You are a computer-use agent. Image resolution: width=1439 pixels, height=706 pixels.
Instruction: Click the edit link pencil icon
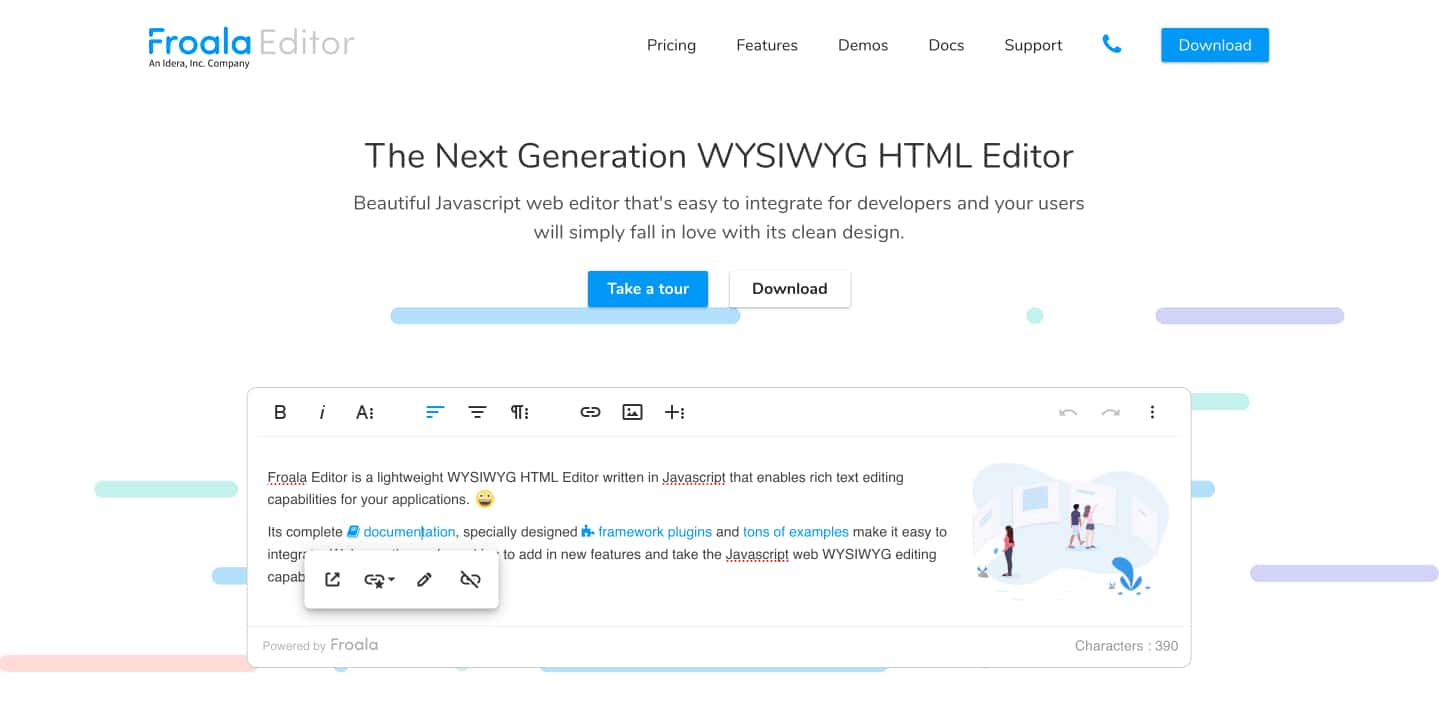click(424, 579)
